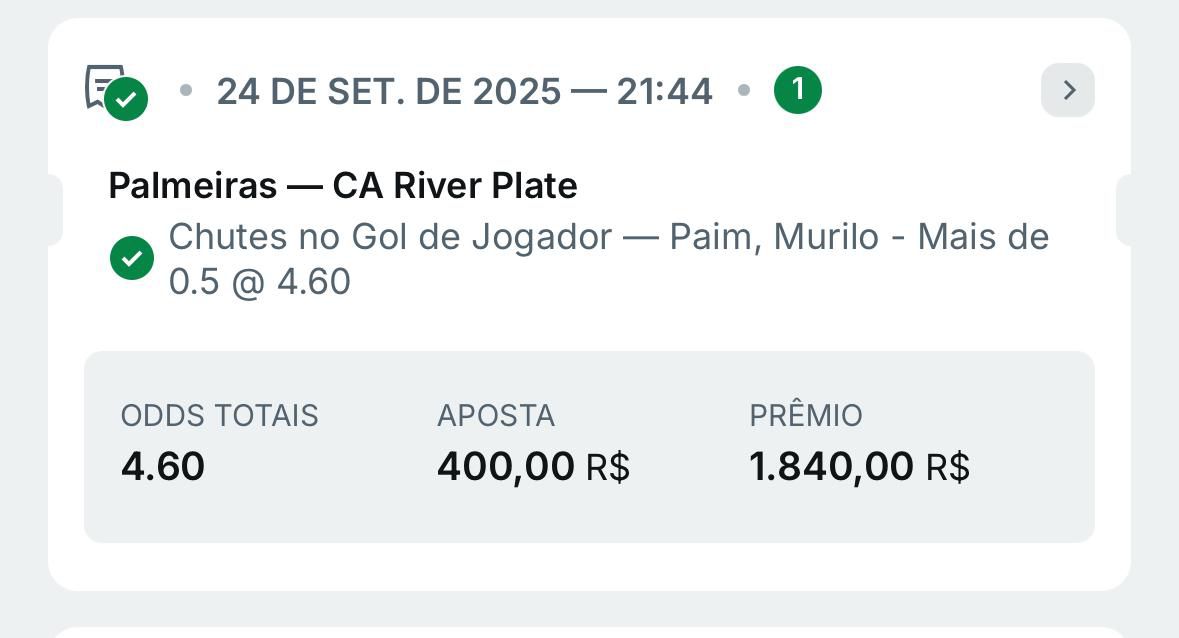This screenshot has width=1179, height=638.
Task: Click the left ticket notch on the card
Action: pyautogui.click(x=54, y=210)
